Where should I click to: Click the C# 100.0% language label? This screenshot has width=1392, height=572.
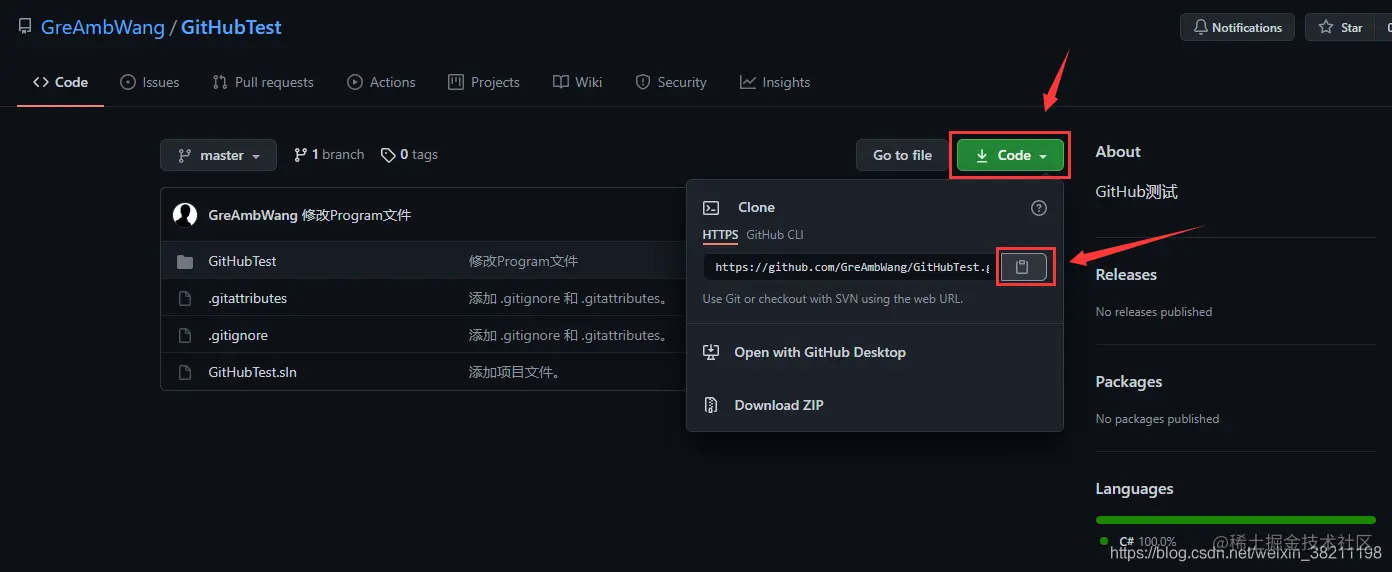click(x=1148, y=541)
